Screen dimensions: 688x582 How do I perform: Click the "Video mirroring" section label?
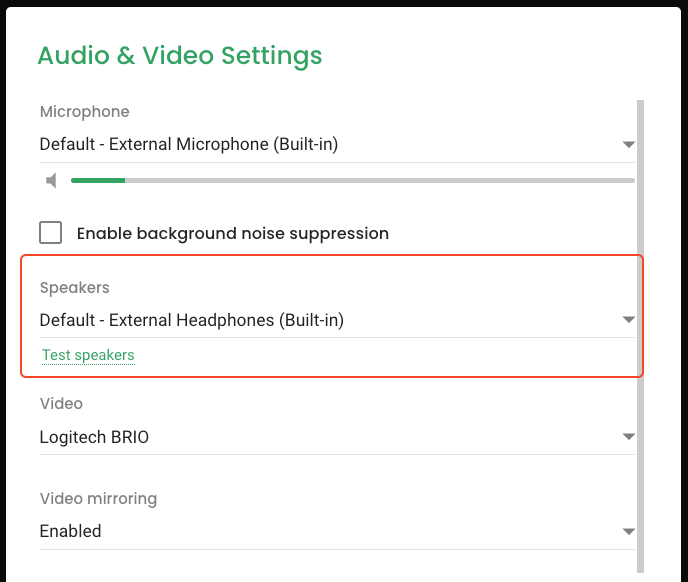[98, 498]
